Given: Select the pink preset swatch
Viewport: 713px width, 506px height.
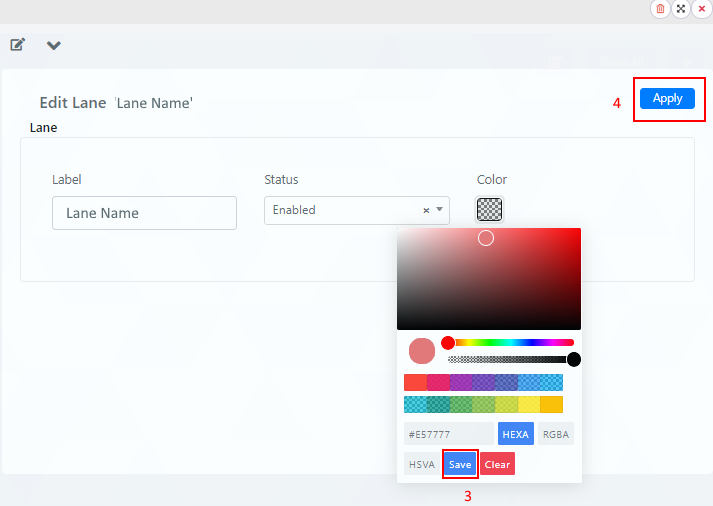Looking at the screenshot, I should (438, 382).
